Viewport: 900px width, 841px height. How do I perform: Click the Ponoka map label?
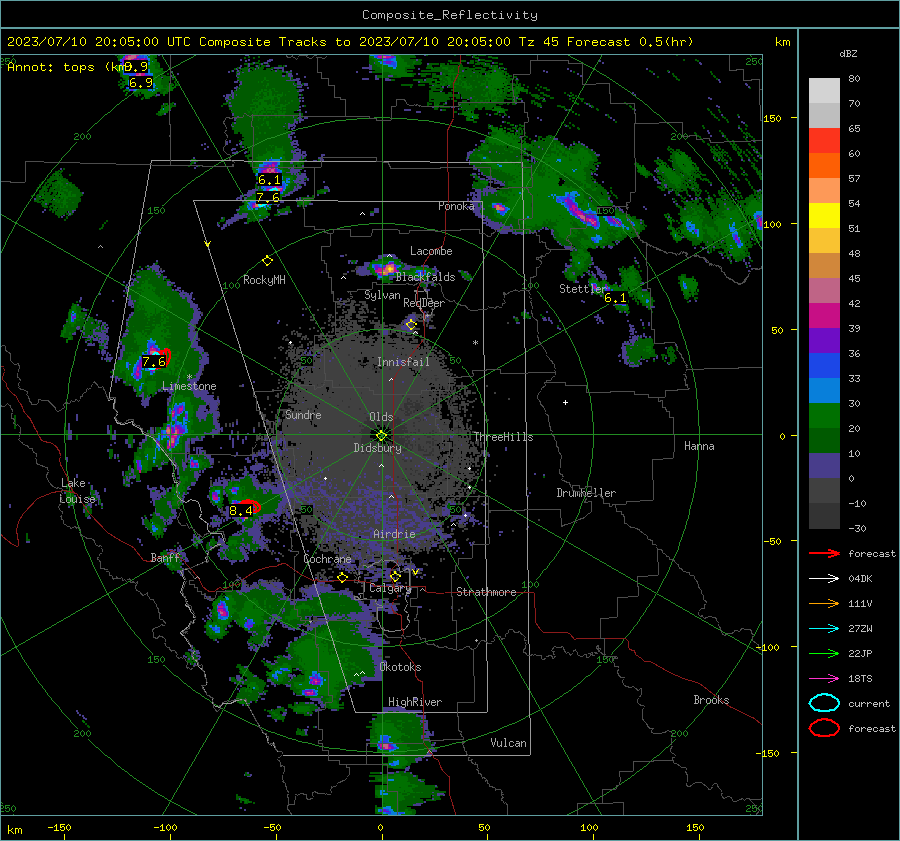tap(456, 206)
